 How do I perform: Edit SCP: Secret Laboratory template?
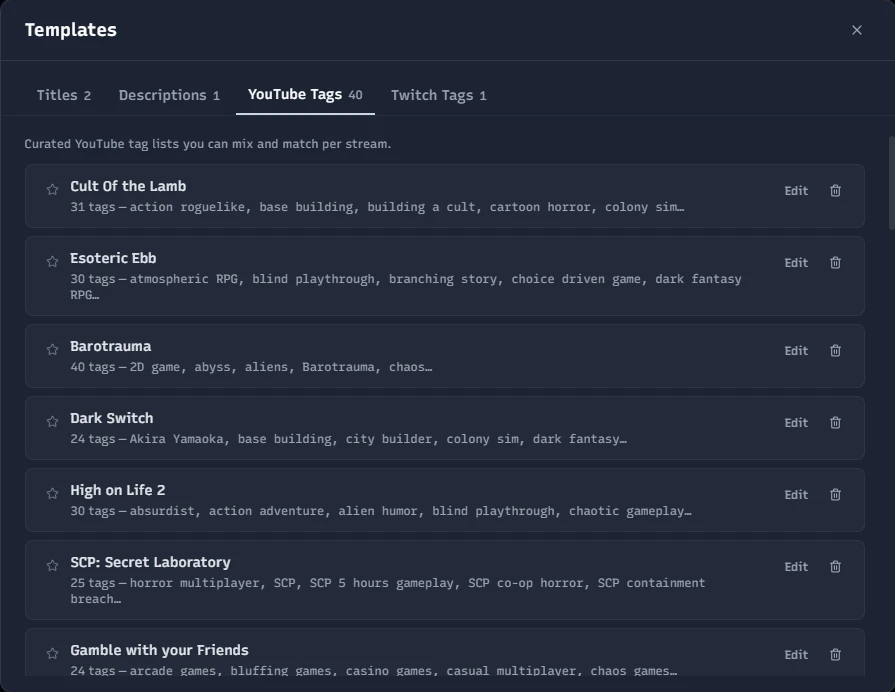point(796,566)
